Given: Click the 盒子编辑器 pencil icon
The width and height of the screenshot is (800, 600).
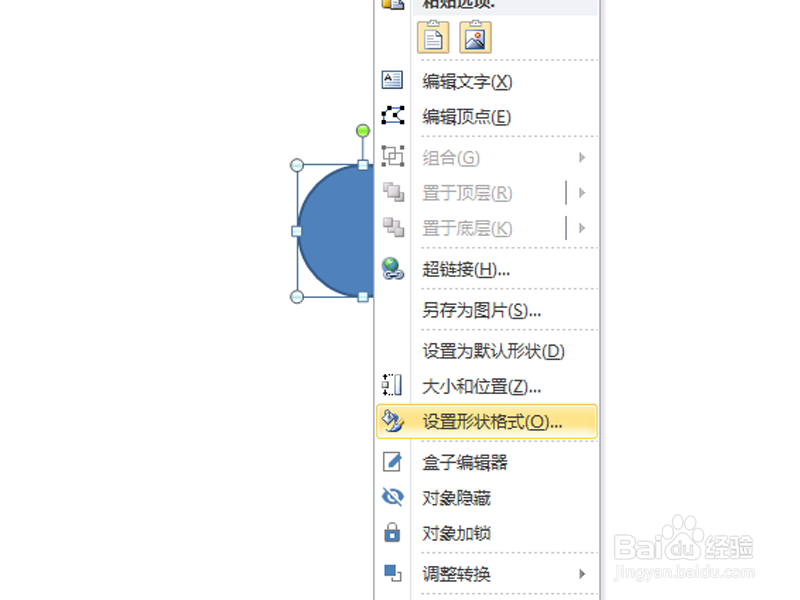Looking at the screenshot, I should (x=392, y=462).
